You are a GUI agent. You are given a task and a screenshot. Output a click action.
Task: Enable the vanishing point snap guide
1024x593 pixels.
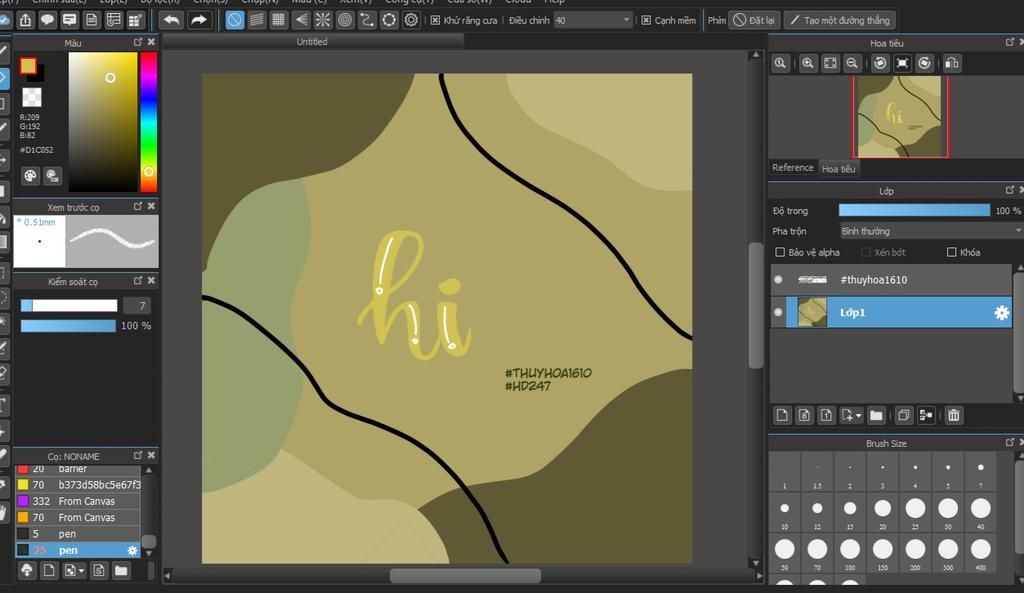click(301, 20)
